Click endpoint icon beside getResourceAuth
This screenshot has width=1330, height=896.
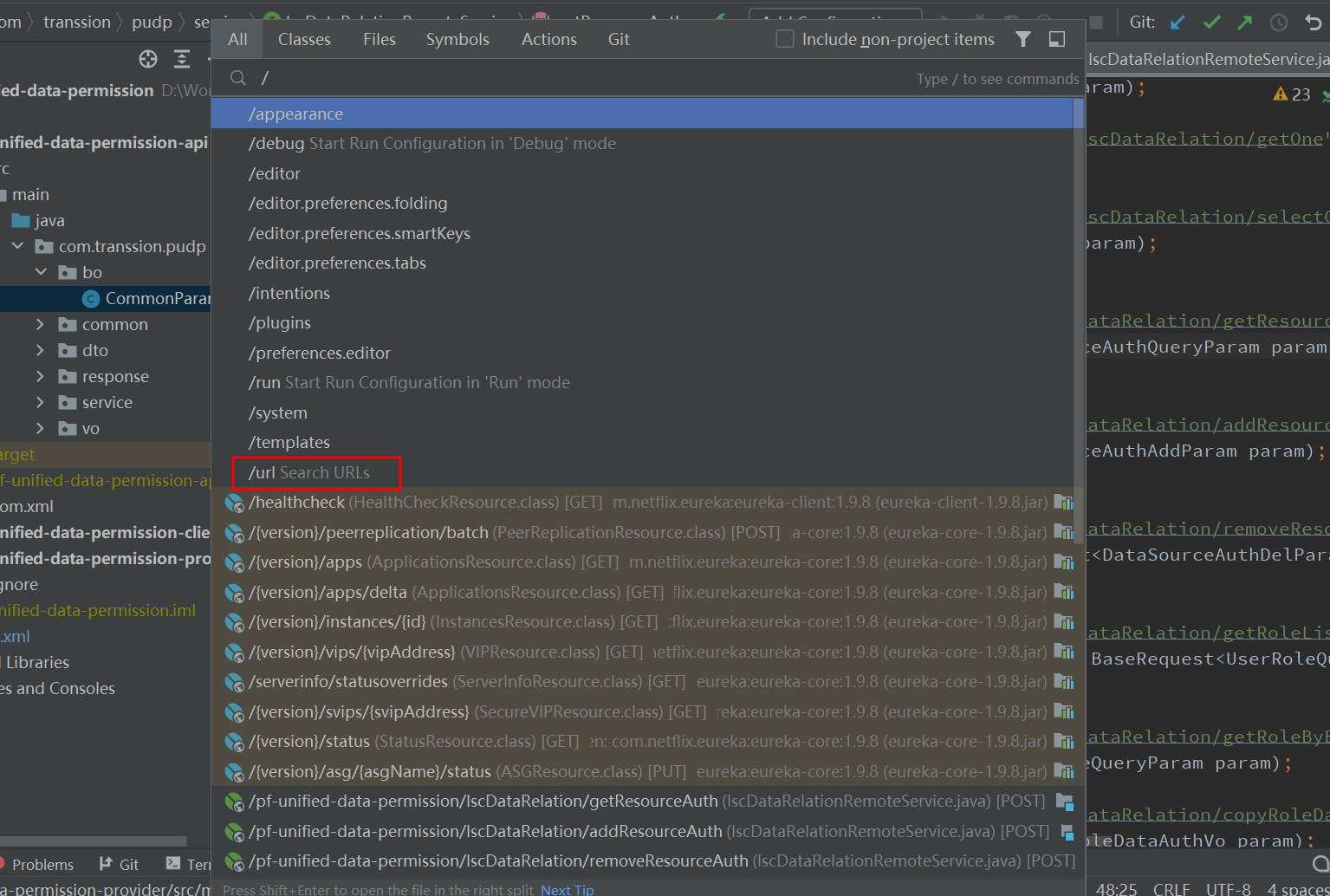(x=234, y=802)
